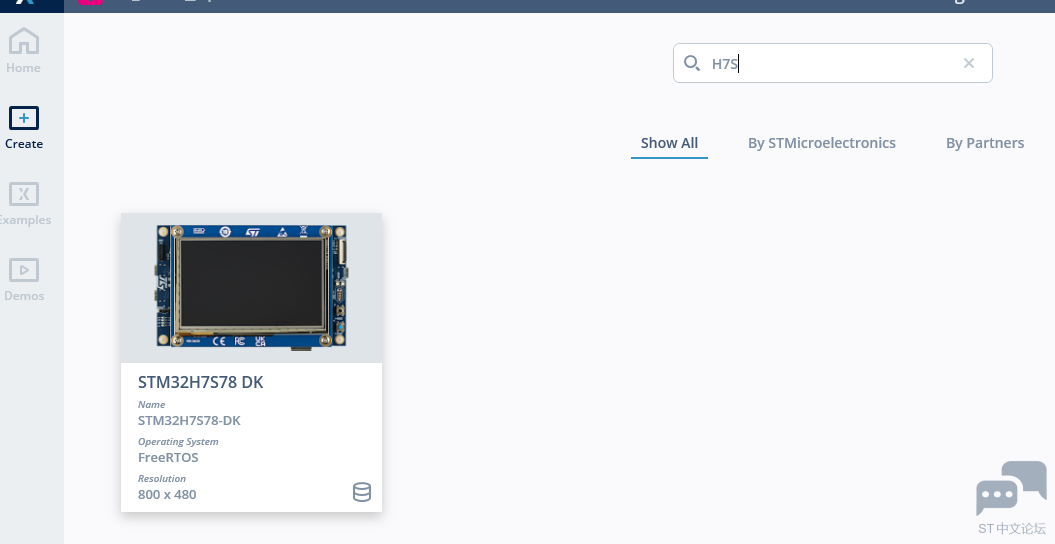This screenshot has width=1055, height=544.
Task: Click the 800 x 480 resolution value
Action: 167,494
